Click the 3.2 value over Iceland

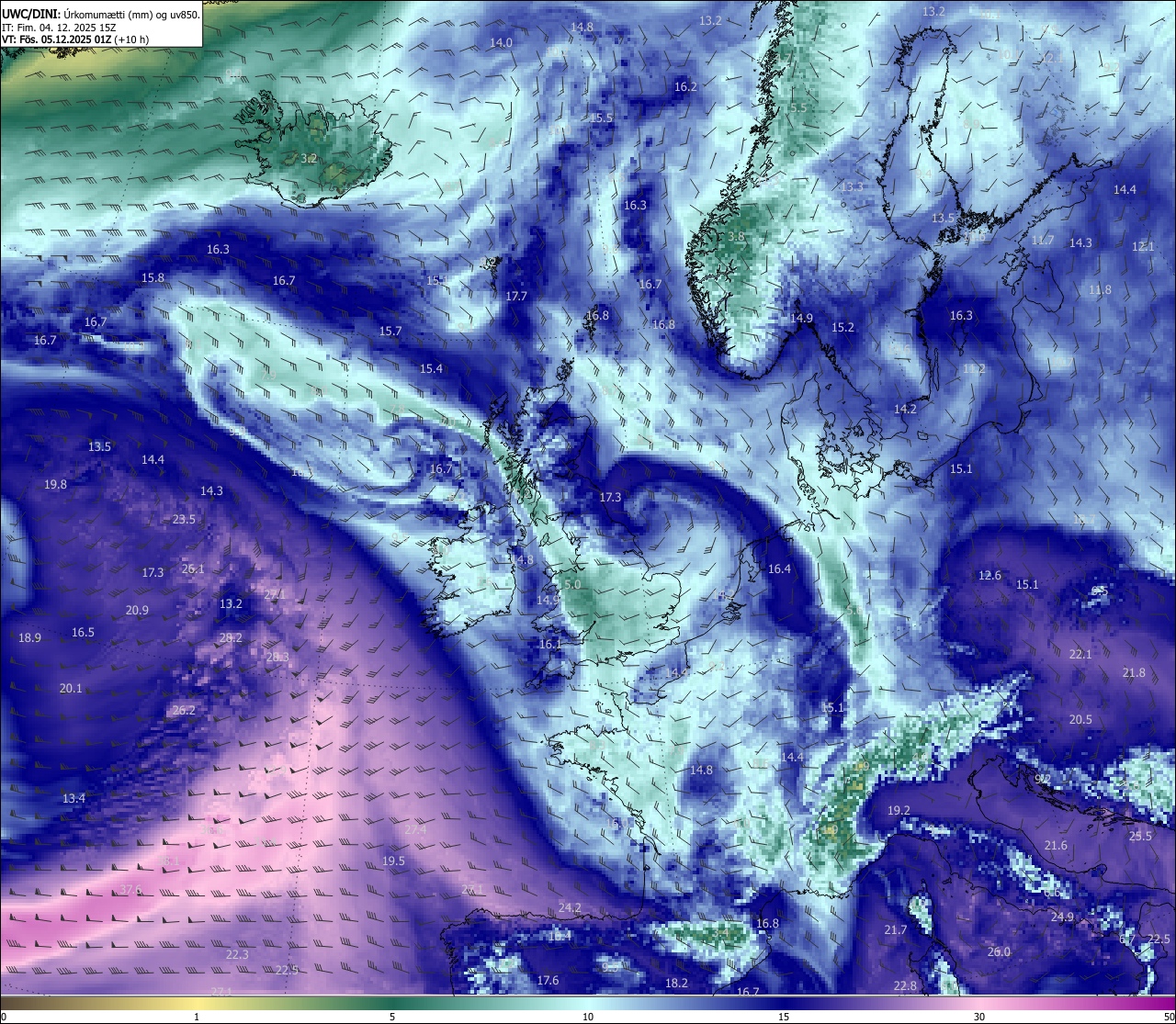309,158
